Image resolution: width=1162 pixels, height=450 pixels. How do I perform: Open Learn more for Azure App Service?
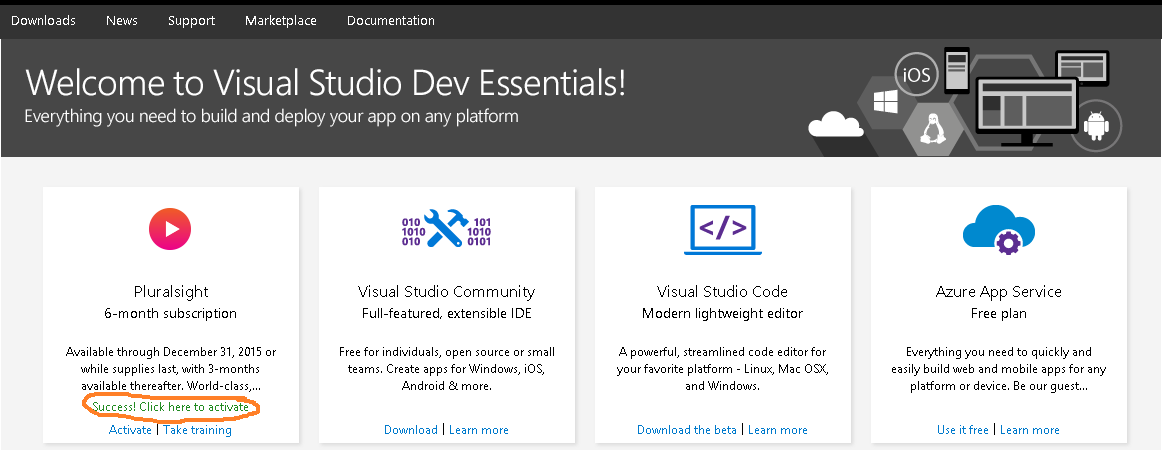coord(1030,430)
